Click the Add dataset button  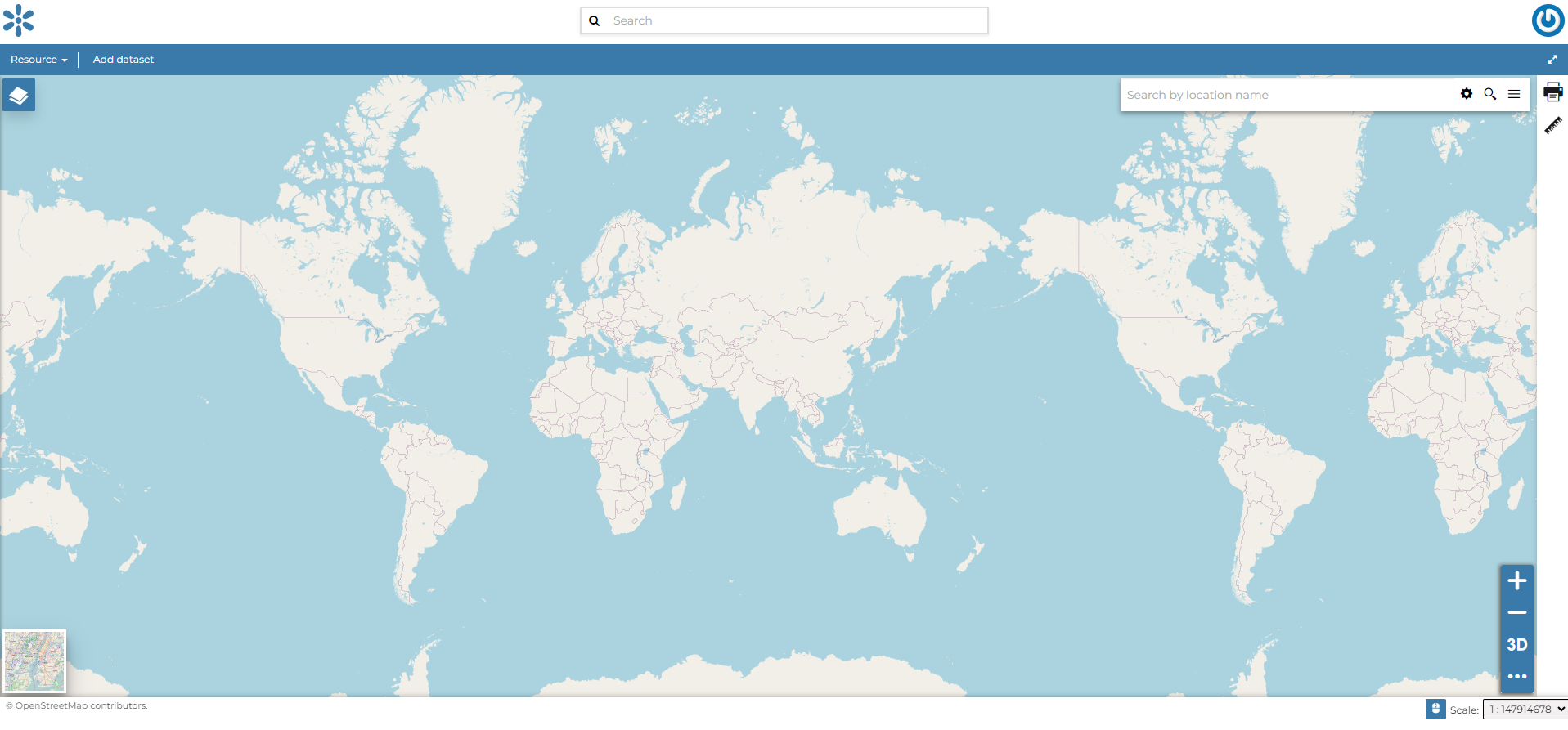click(x=124, y=60)
